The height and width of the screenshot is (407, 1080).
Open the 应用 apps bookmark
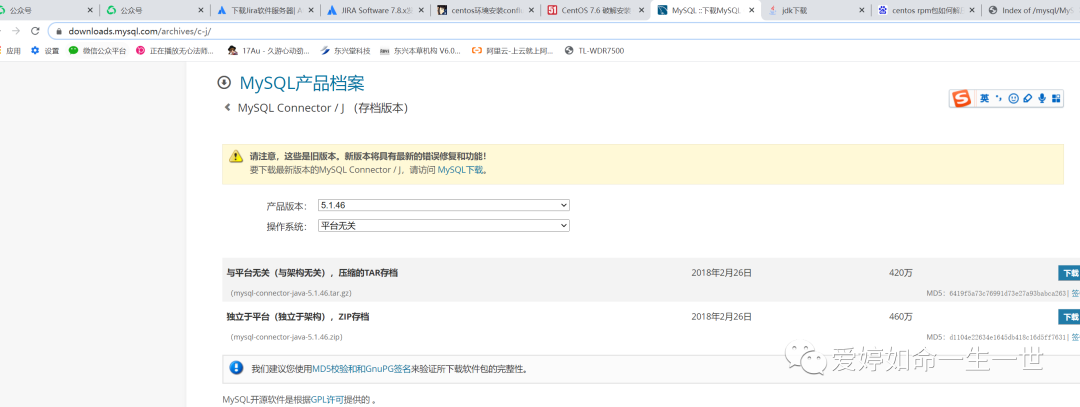pos(10,50)
